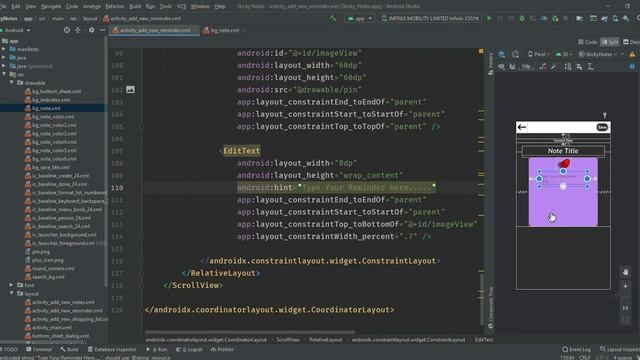Image resolution: width=640 pixels, height=360 pixels.
Task: Click the red pin image in preview
Action: [x=564, y=164]
